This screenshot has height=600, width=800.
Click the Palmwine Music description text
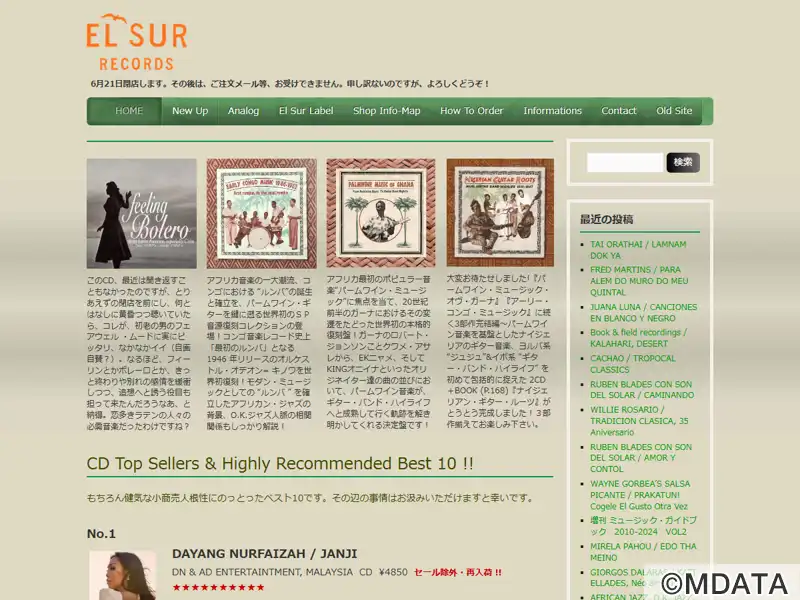(379, 352)
